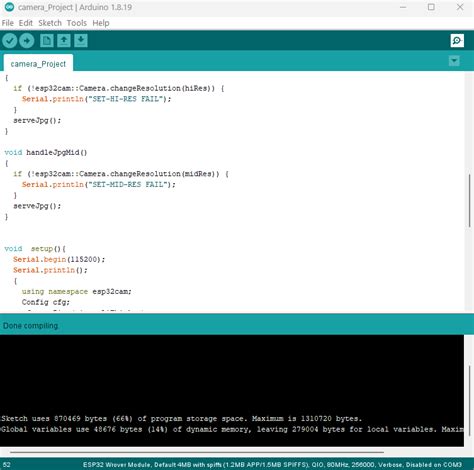474x470 pixels.
Task: Open the Tools menu
Action: coord(77,23)
